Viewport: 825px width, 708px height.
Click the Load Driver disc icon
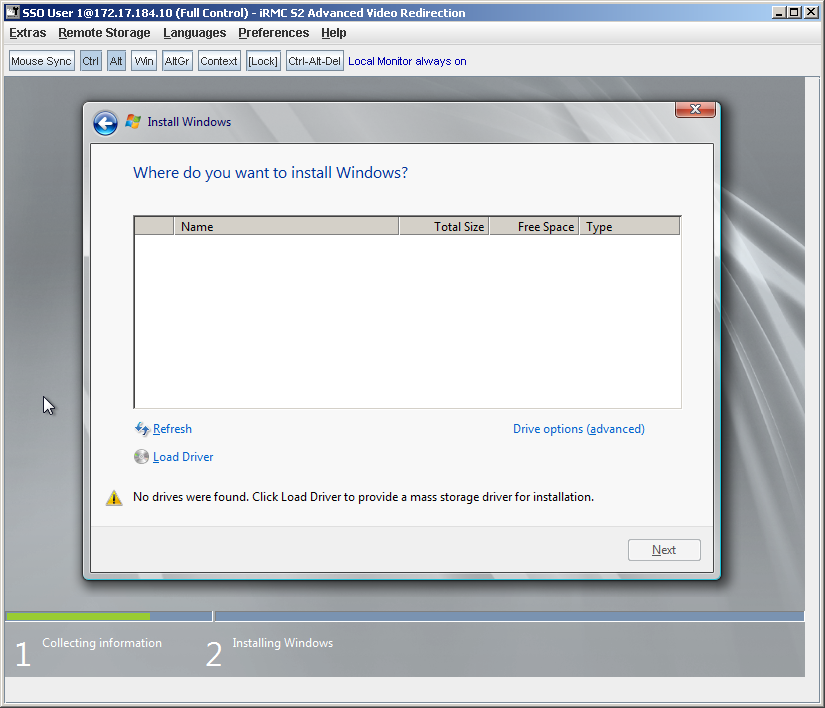(141, 457)
